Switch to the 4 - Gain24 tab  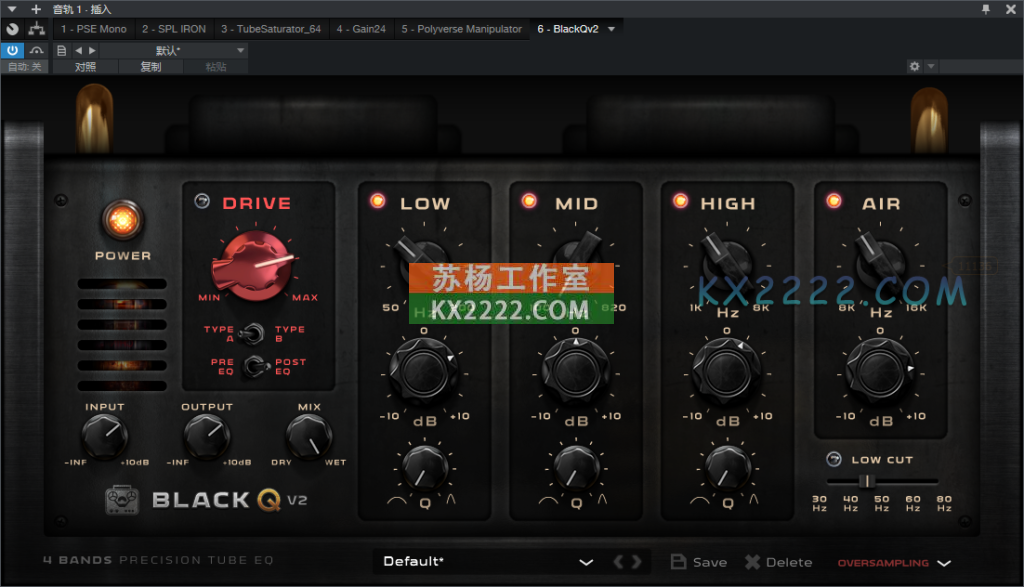point(361,29)
